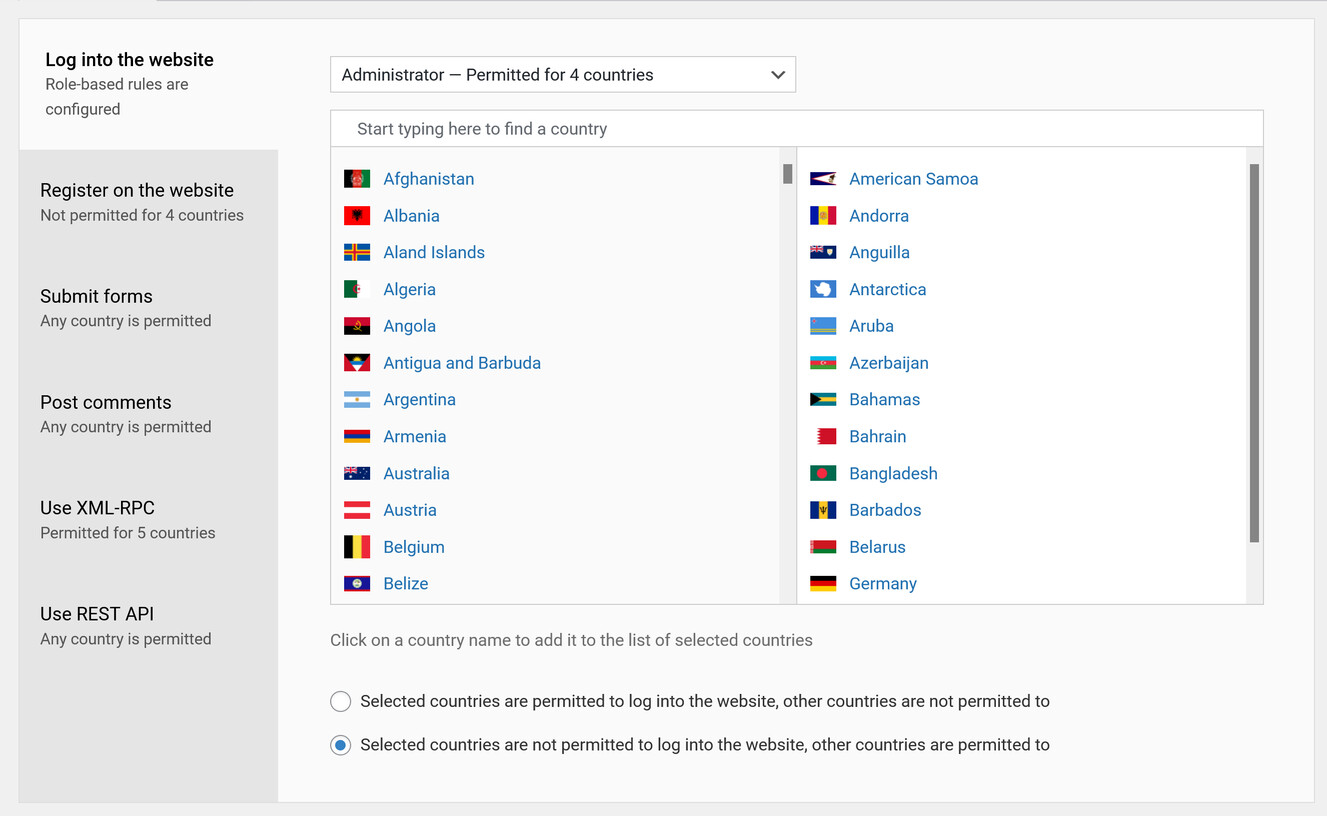Image resolution: width=1327 pixels, height=816 pixels.
Task: Click the Azerbaijan country link
Action: coord(888,363)
